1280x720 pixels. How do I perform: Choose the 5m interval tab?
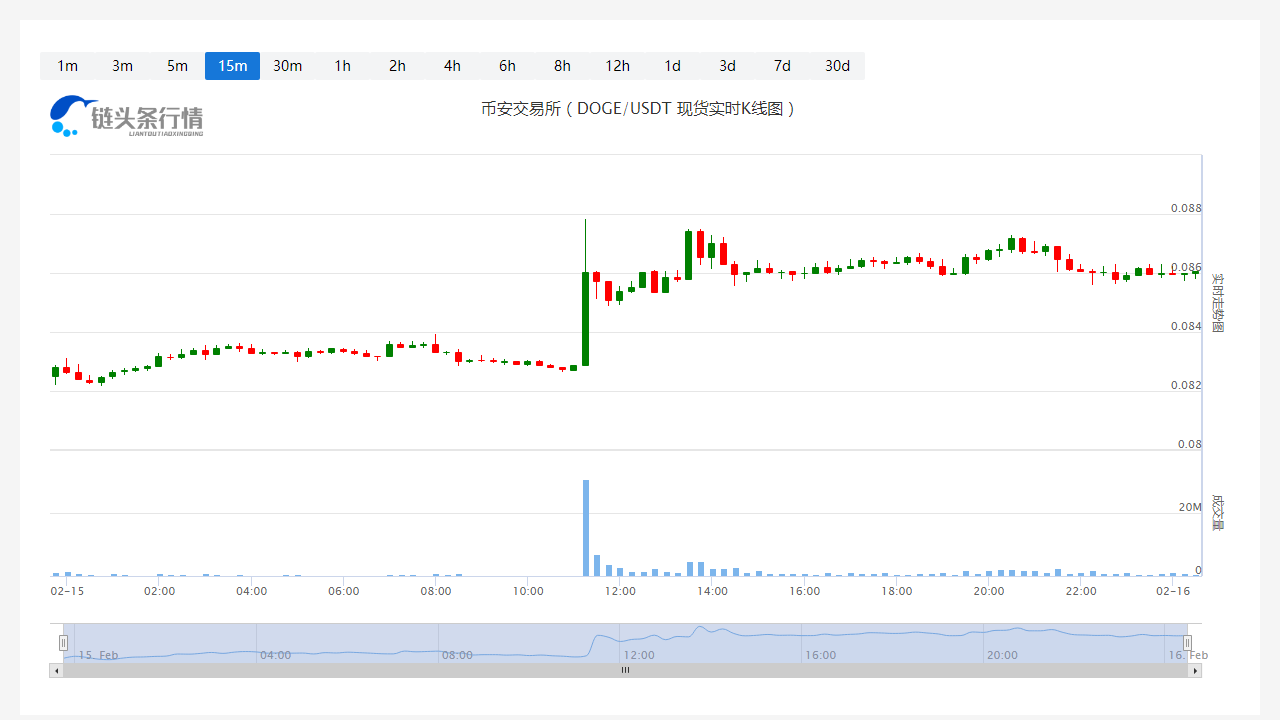coord(177,66)
